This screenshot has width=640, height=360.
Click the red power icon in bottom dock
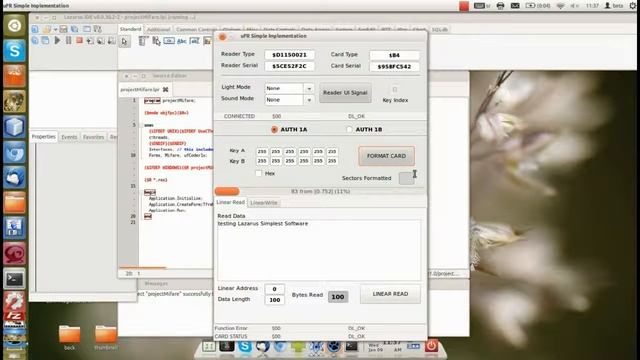click(431, 346)
